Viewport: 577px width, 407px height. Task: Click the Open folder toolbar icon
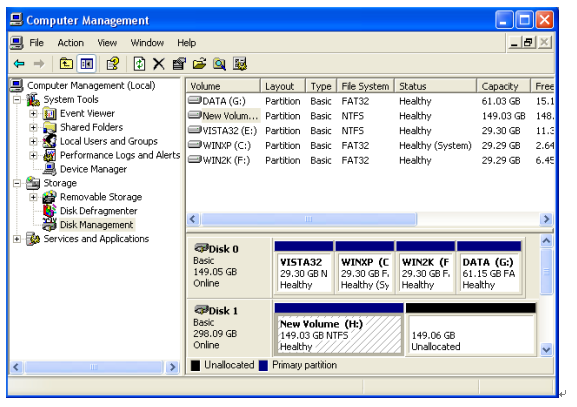pos(199,64)
